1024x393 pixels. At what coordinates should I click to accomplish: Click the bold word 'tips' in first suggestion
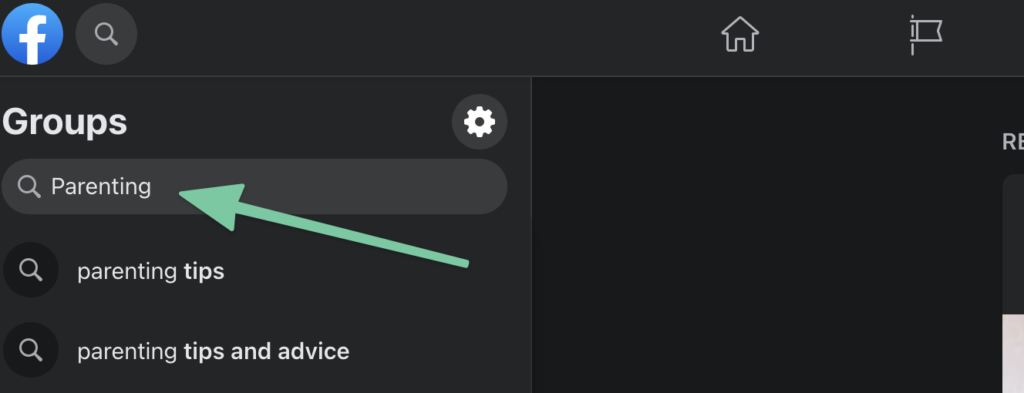click(204, 272)
